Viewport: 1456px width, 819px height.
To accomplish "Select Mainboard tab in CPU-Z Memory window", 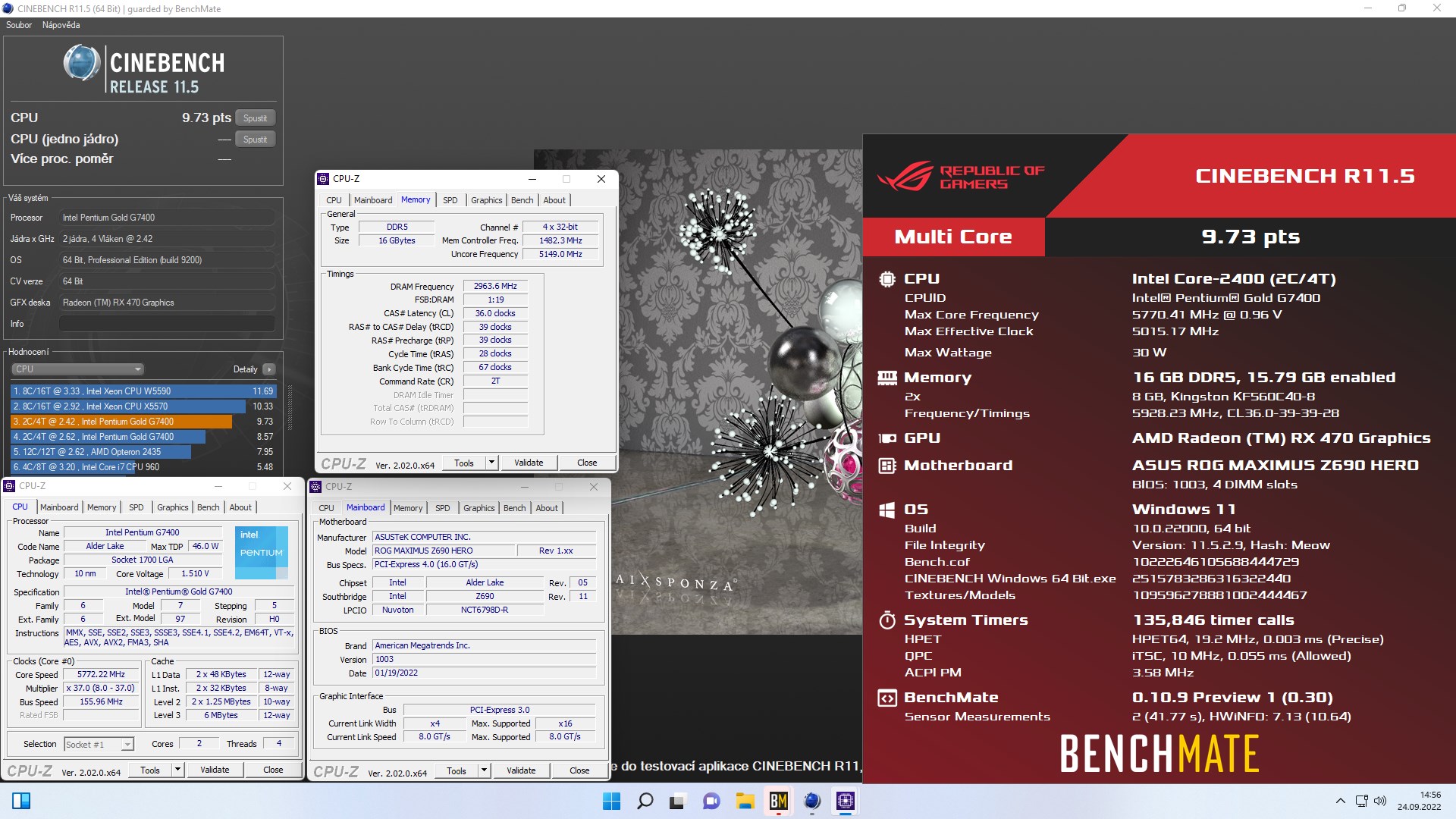I will [373, 200].
